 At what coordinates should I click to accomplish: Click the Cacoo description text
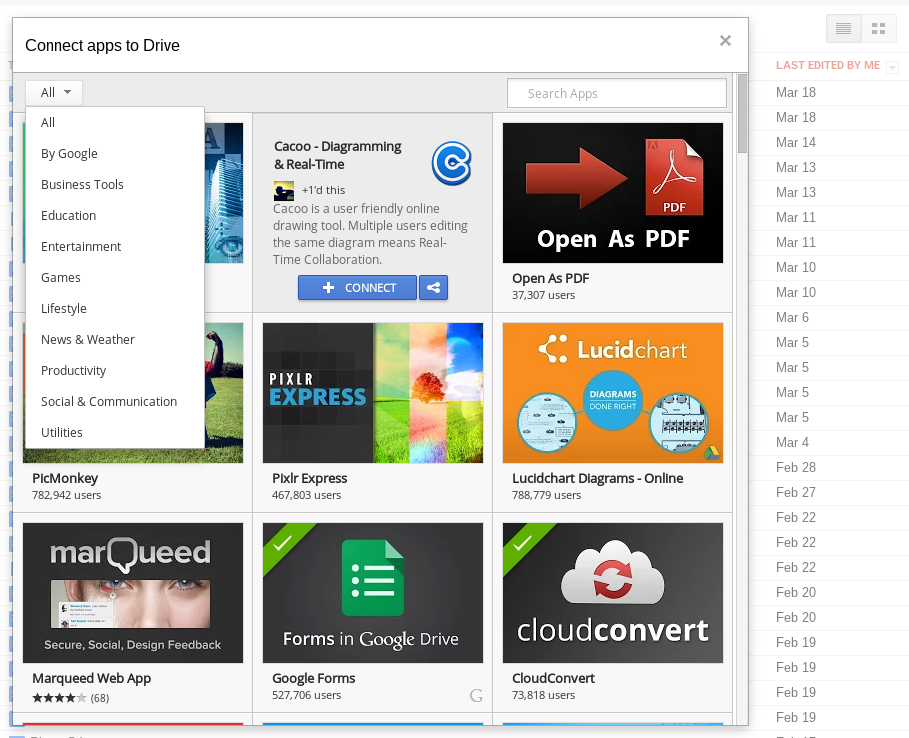tap(370, 234)
